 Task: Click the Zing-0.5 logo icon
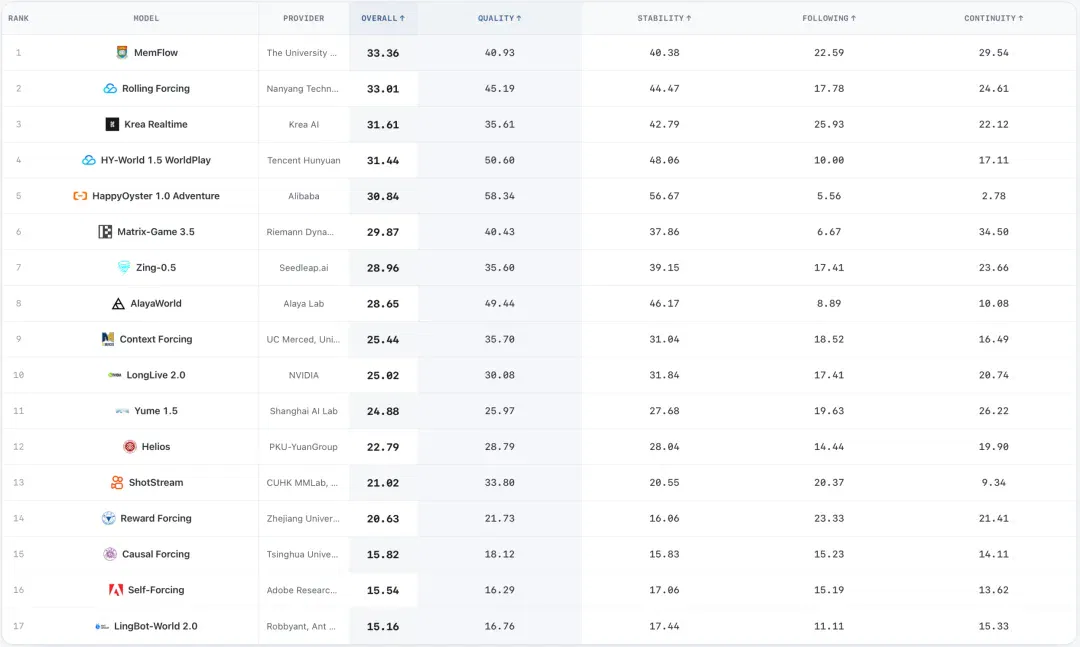124,267
